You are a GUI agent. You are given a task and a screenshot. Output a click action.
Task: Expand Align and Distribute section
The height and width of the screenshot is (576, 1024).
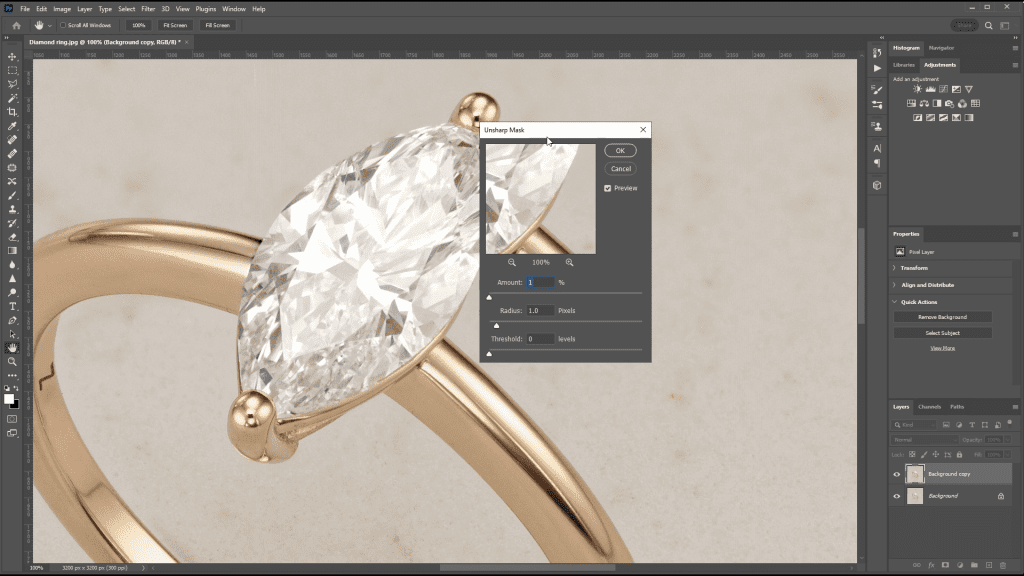pos(895,285)
